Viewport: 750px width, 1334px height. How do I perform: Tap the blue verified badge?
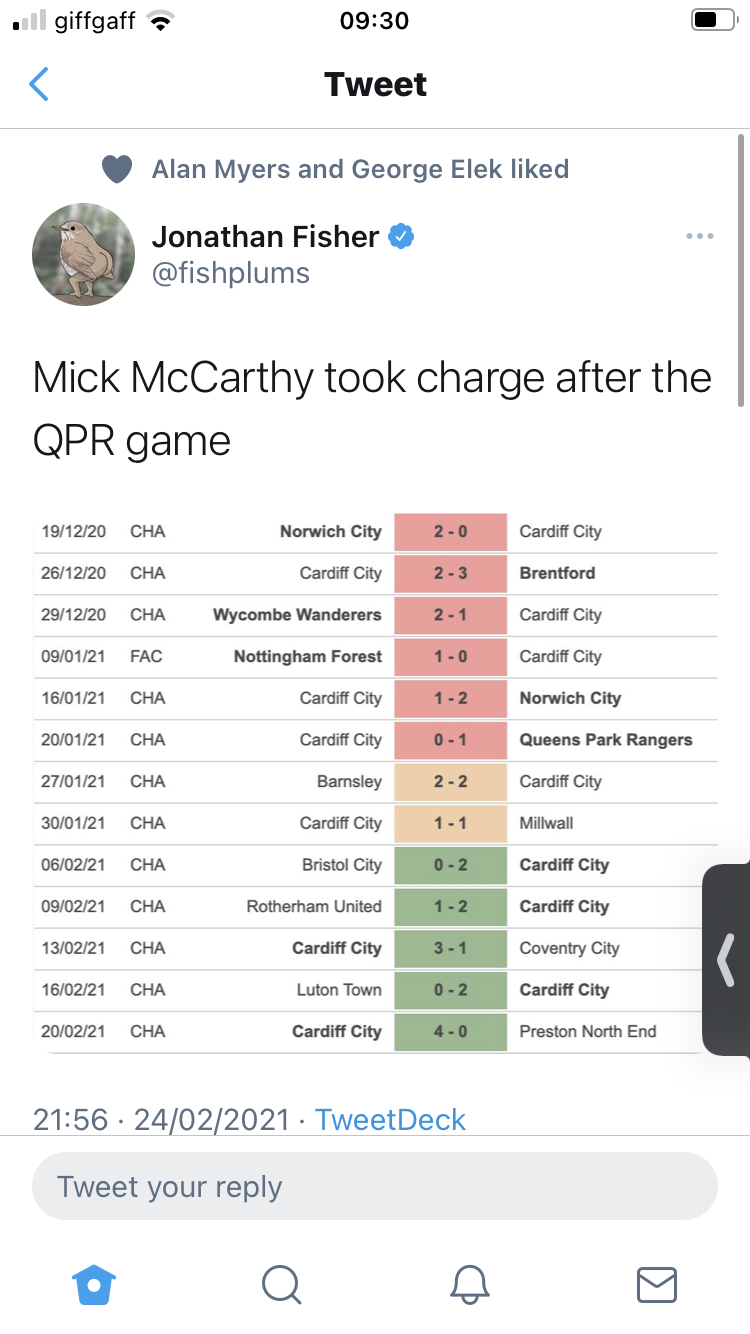[401, 237]
